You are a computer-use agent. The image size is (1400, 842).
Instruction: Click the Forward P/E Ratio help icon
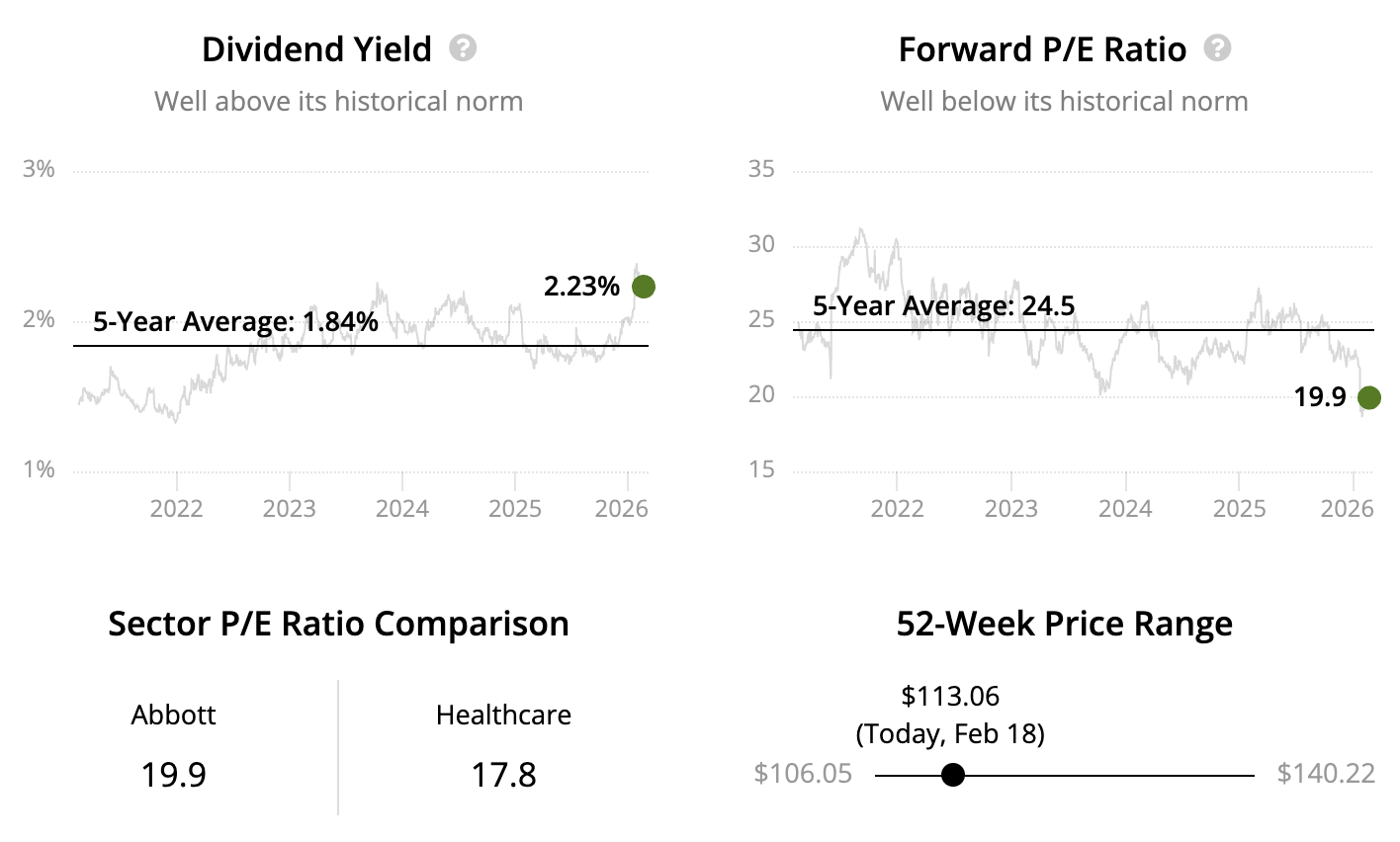point(1218,48)
